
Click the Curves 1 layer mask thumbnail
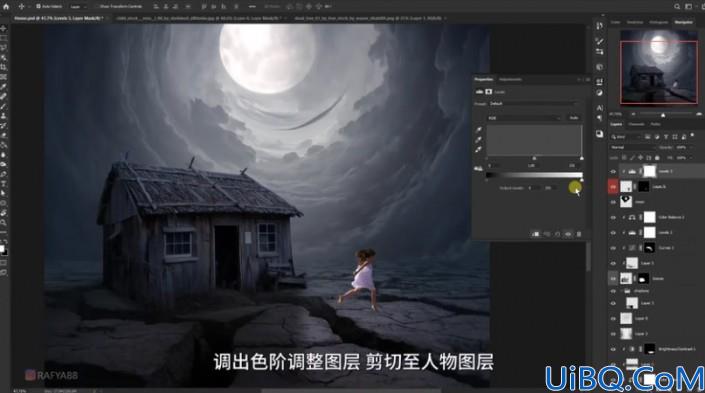(x=649, y=248)
